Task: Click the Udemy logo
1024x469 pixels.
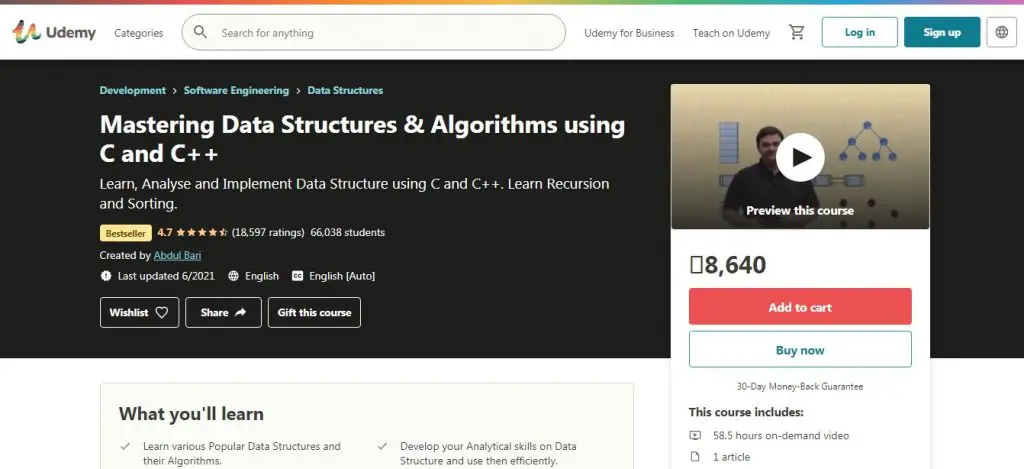Action: tap(54, 33)
